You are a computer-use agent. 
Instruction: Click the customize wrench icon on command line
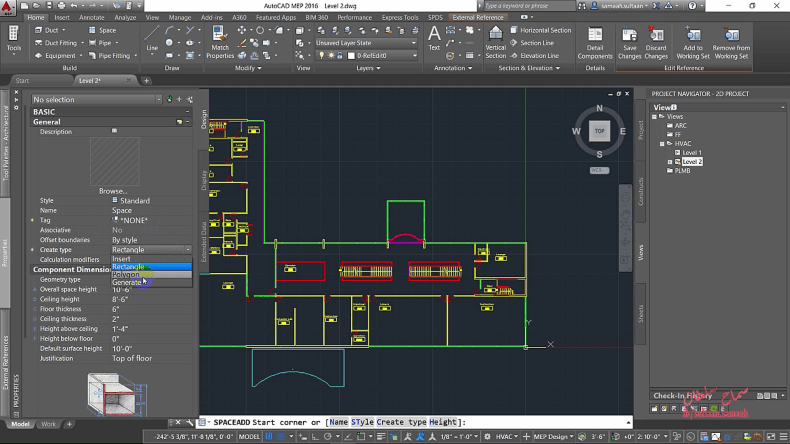(189, 422)
